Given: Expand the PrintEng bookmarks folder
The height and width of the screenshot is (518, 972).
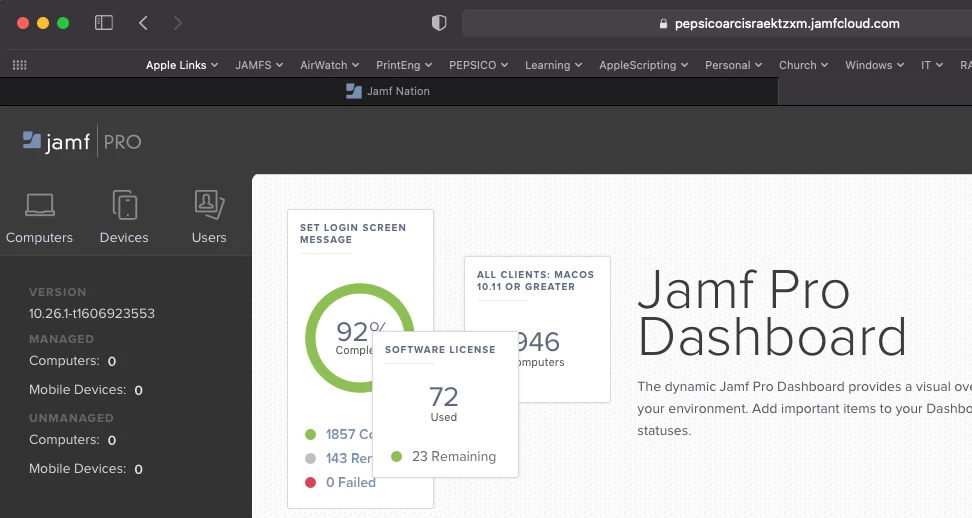Looking at the screenshot, I should tap(404, 65).
